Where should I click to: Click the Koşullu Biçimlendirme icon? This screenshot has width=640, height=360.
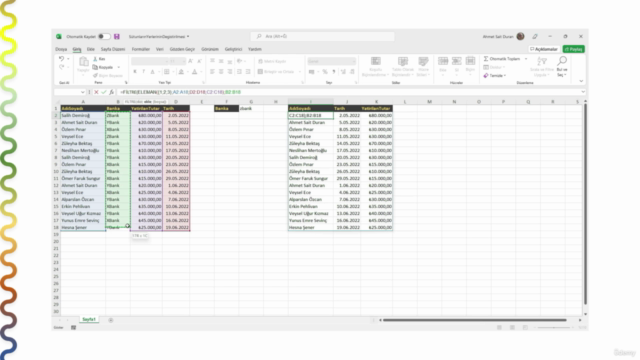tap(376, 61)
